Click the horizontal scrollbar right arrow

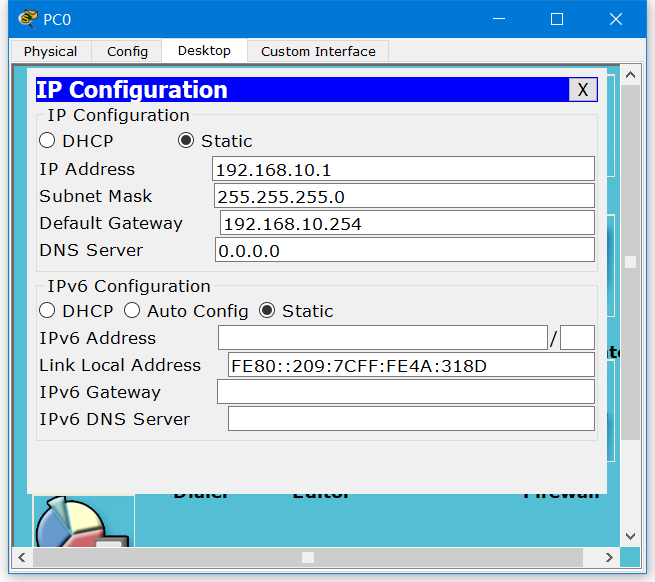point(609,557)
